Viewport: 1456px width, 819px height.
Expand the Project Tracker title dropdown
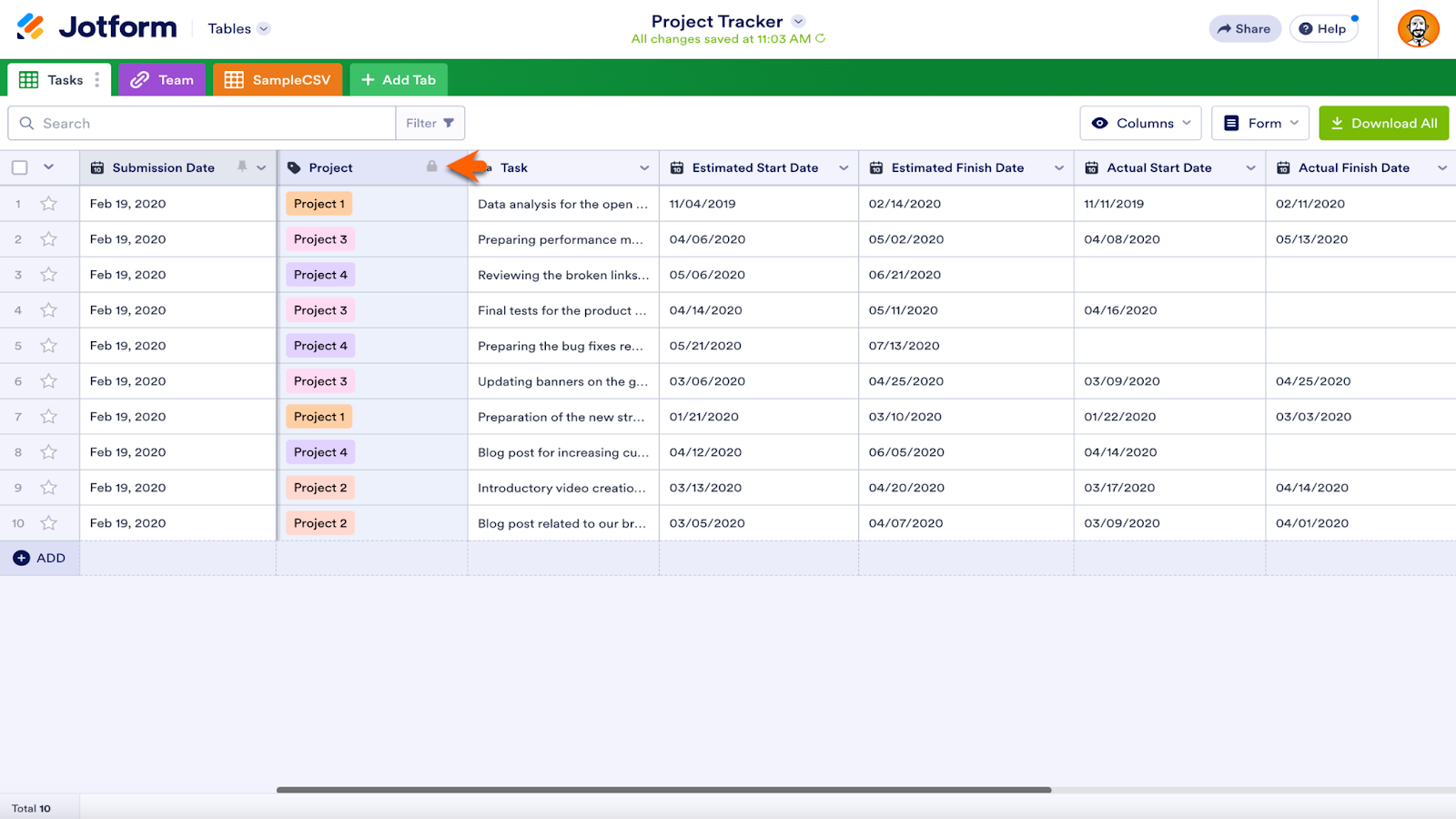pos(798,22)
